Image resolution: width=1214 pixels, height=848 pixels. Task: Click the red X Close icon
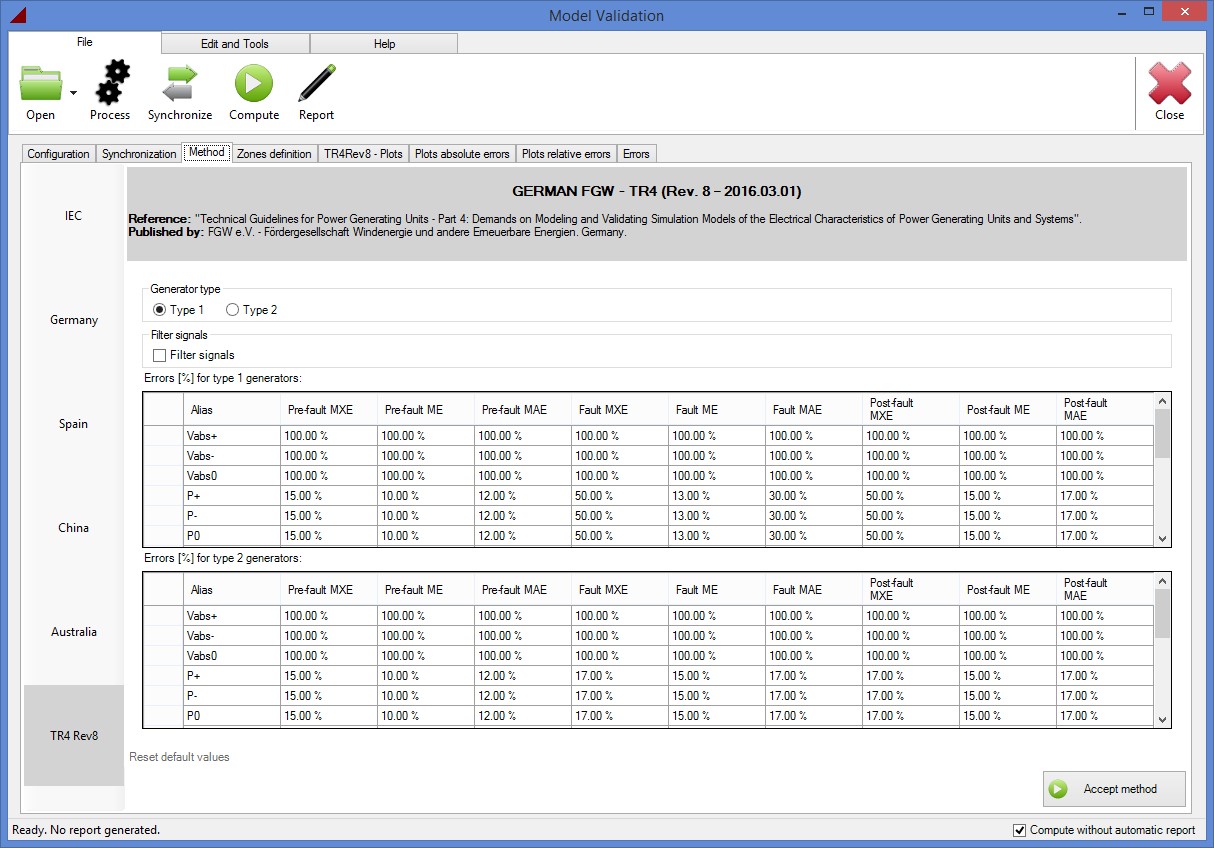click(x=1169, y=84)
